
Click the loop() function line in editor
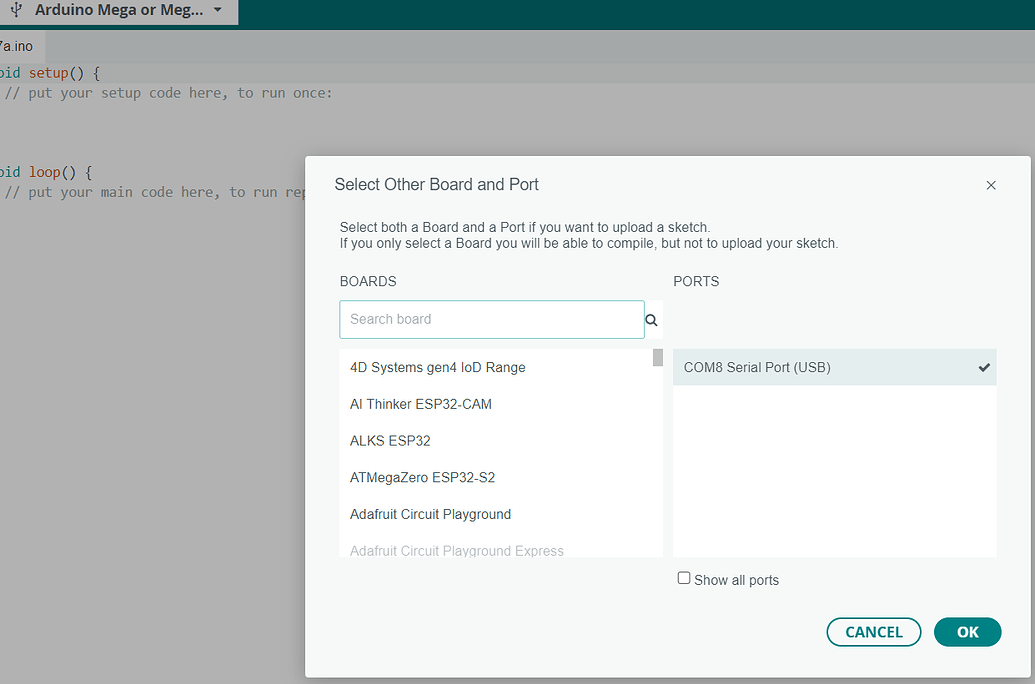(x=46, y=172)
